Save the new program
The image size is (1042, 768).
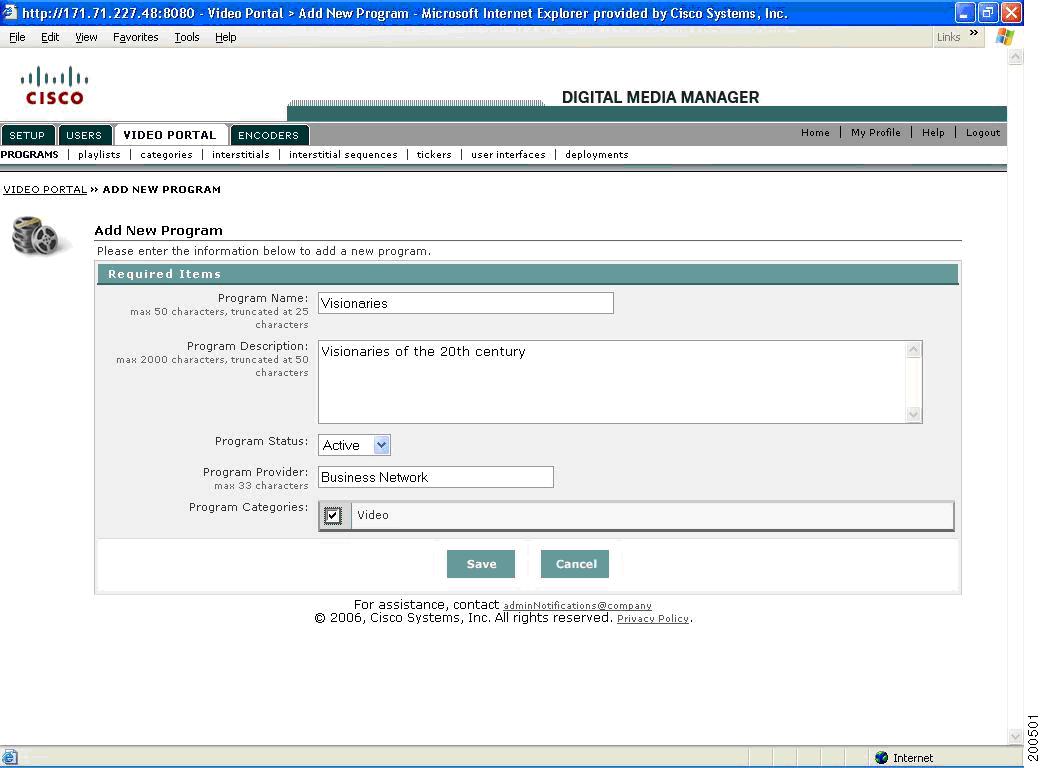pos(481,564)
